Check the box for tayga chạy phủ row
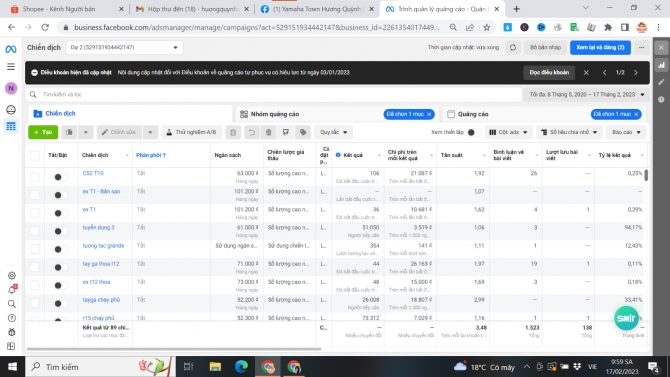 35,303
